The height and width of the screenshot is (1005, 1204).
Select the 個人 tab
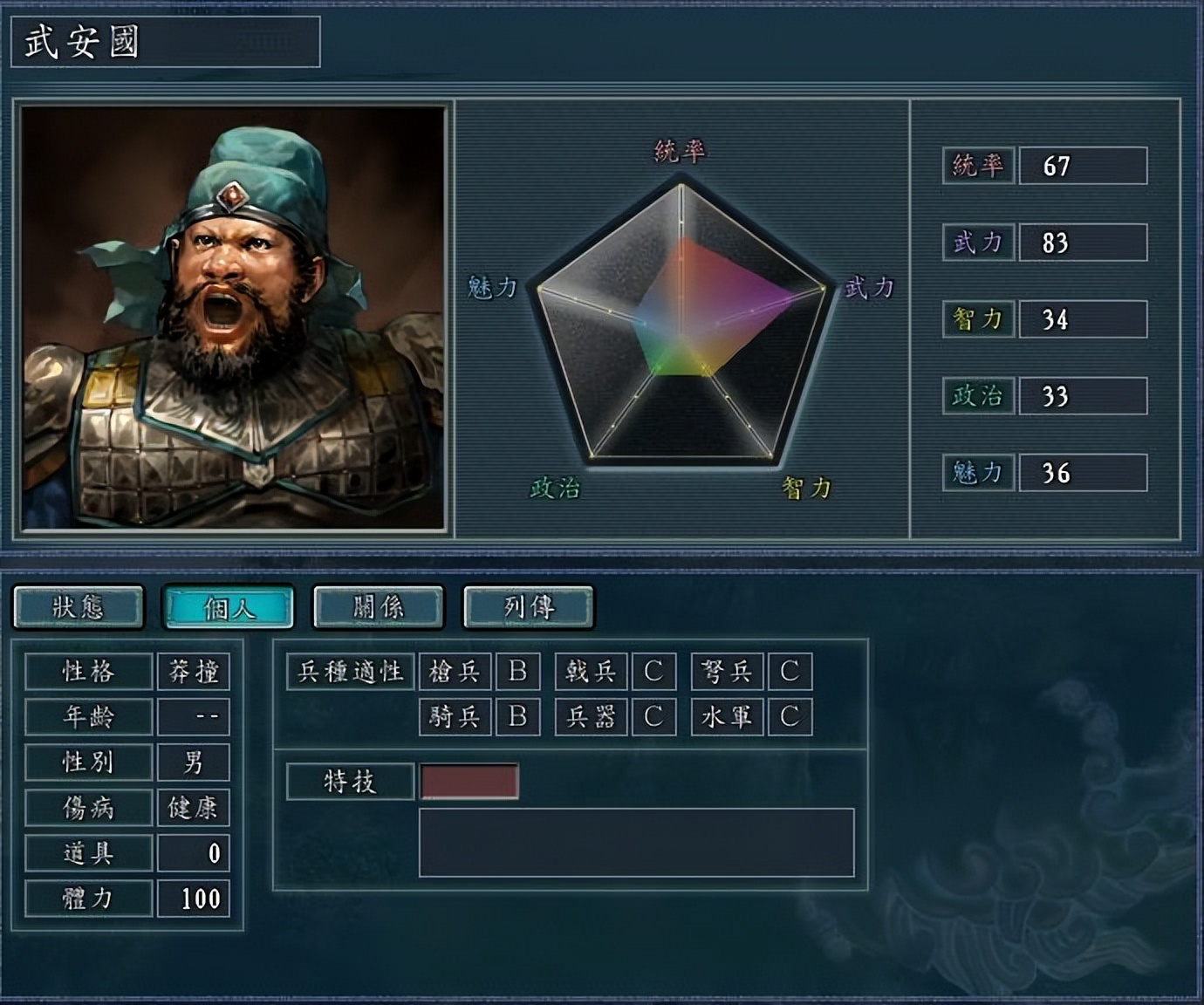coord(229,606)
